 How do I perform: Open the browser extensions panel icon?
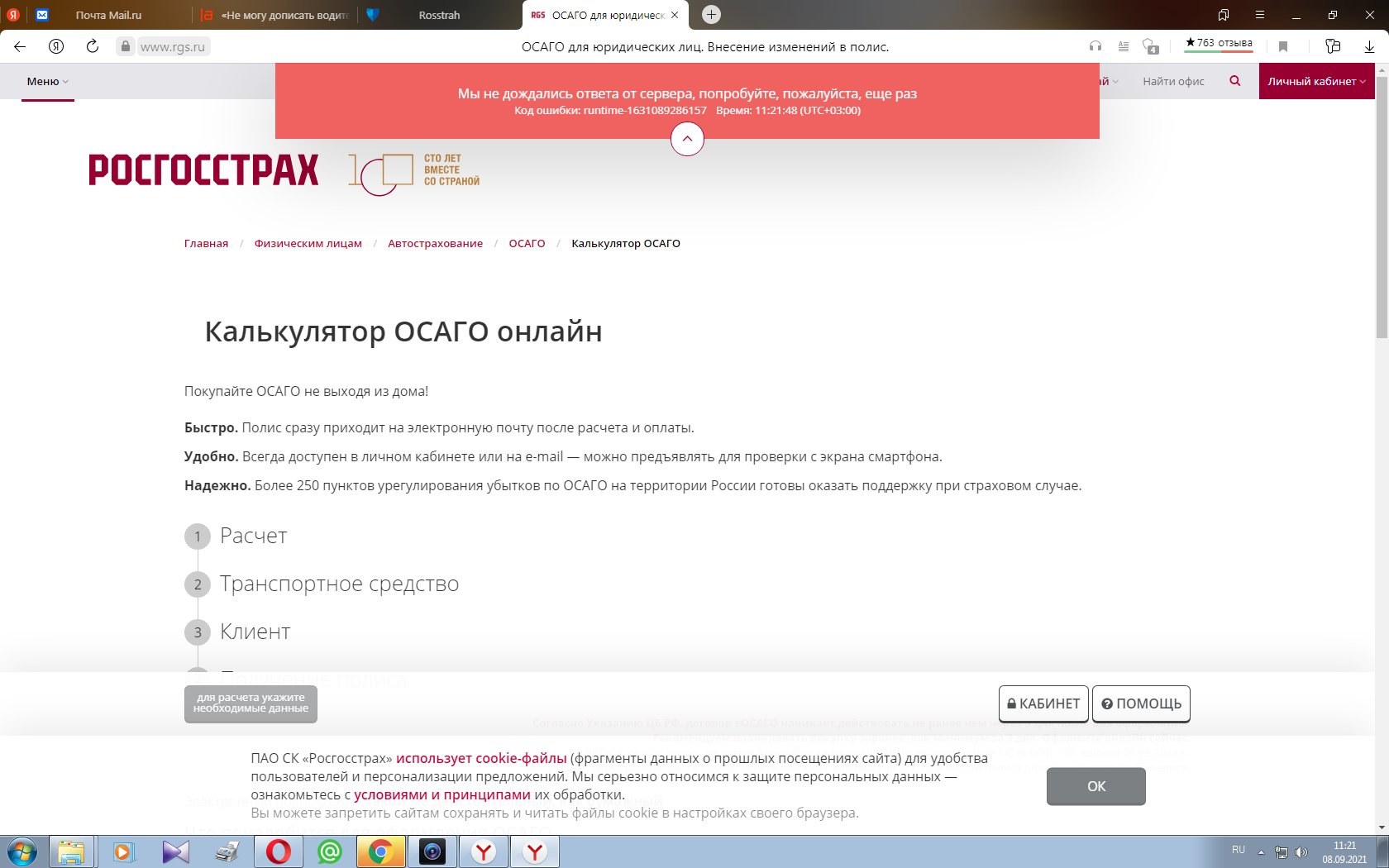click(1333, 46)
